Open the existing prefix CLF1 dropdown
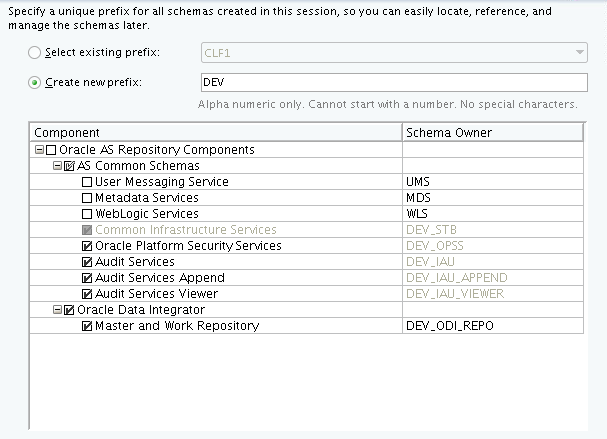607x439 pixels. coord(579,53)
